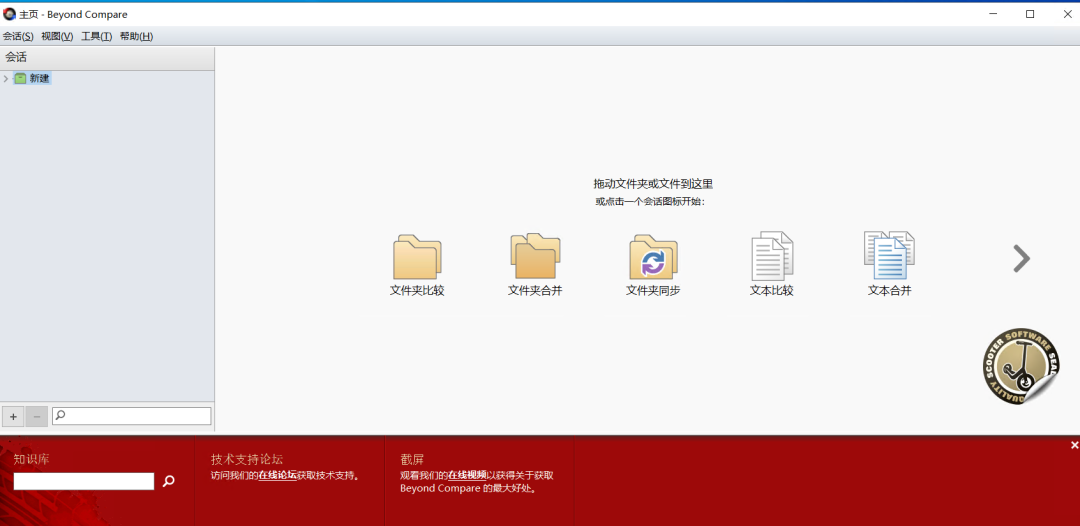
Task: Open the 视图(V) menu
Action: coord(57,36)
